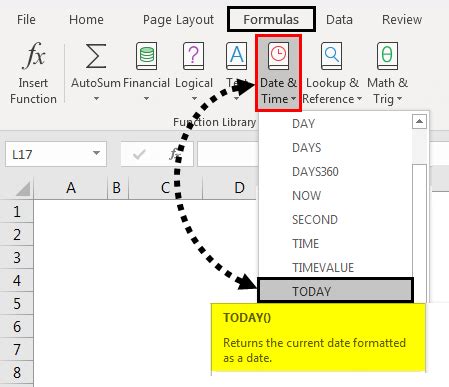Open the Text functions book icon

pos(236,56)
